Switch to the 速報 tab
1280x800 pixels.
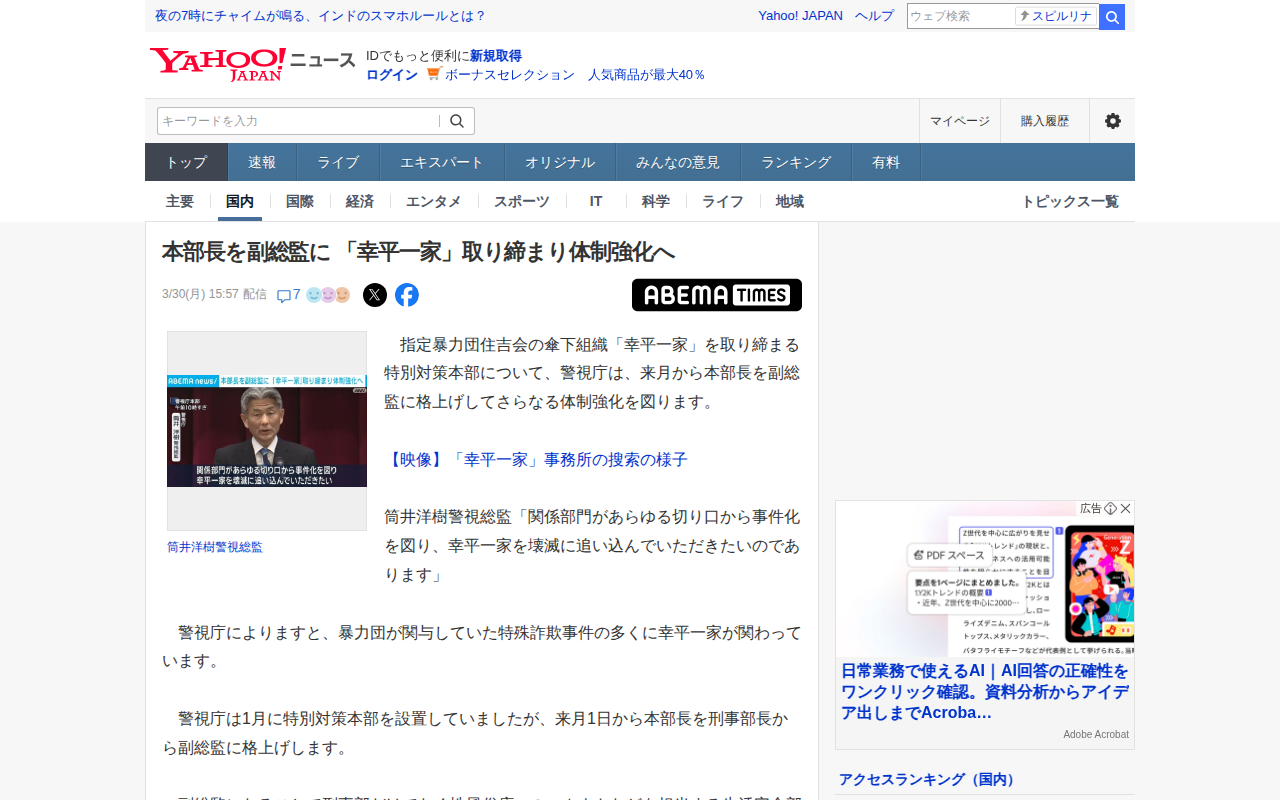point(262,162)
